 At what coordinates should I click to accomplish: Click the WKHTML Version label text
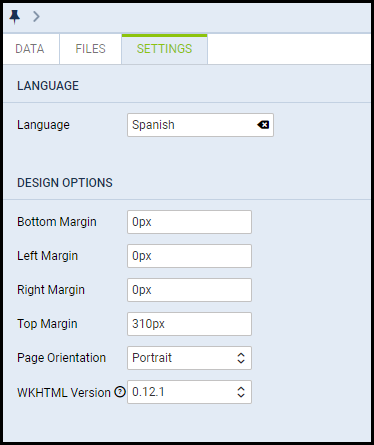tap(64, 393)
